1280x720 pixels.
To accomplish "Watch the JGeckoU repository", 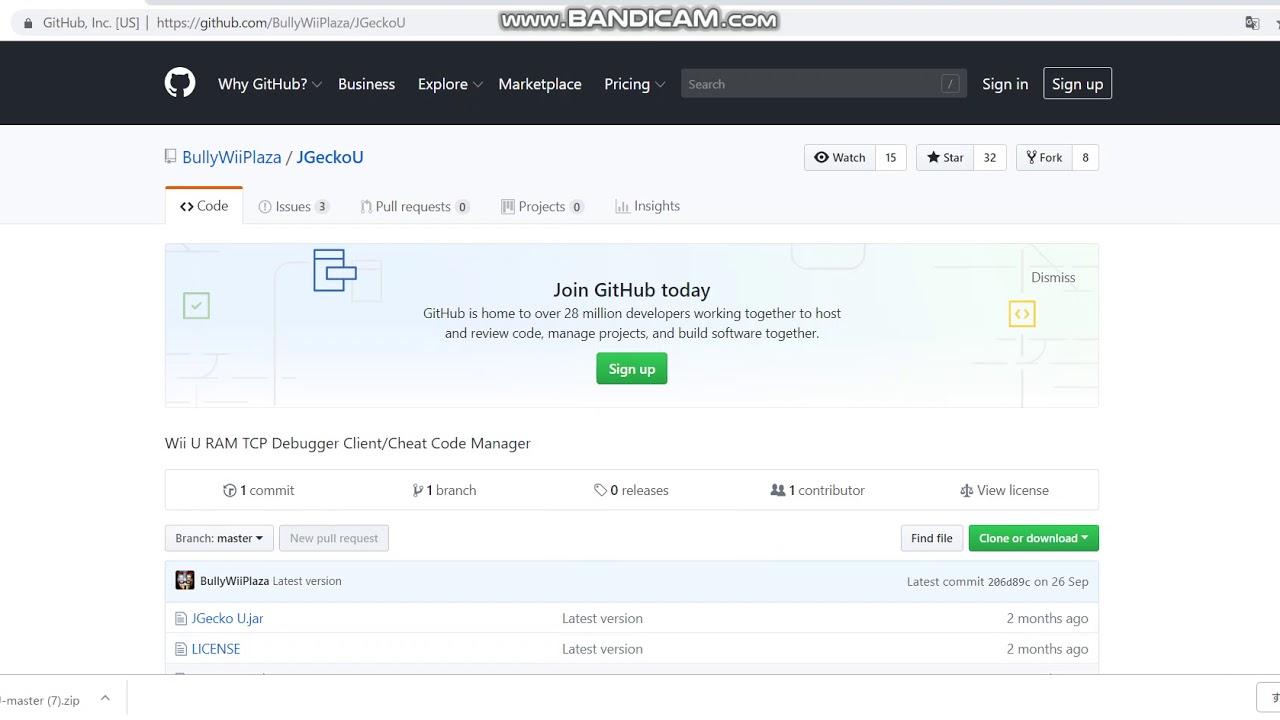I will tap(840, 157).
